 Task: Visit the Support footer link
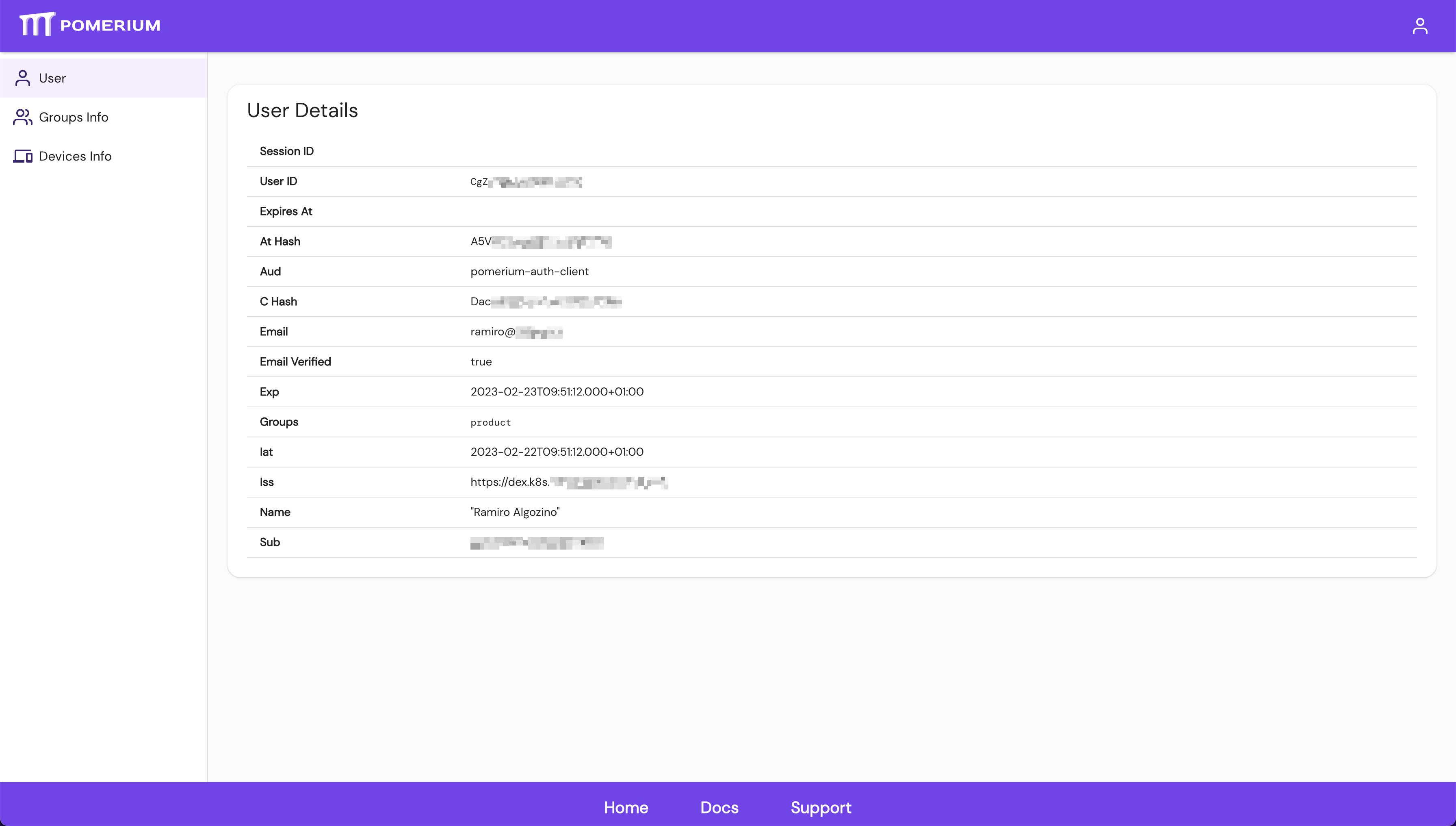pos(820,807)
